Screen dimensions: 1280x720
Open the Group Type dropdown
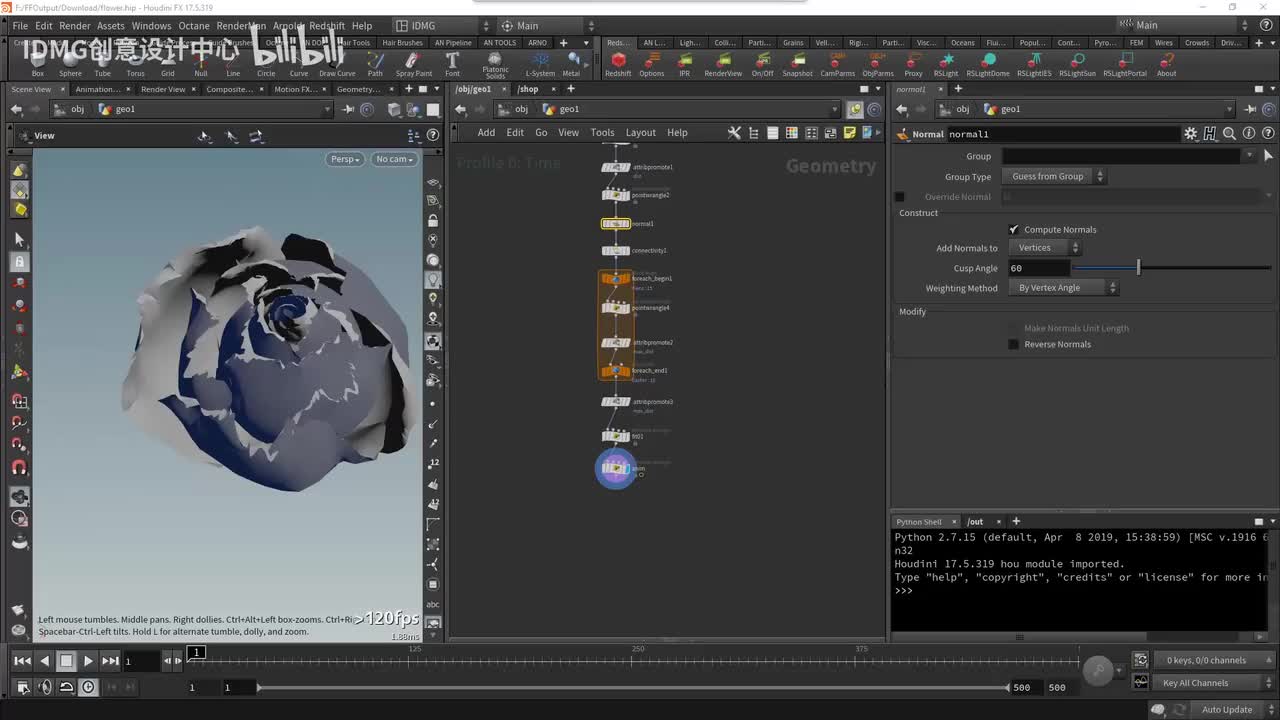point(1053,177)
